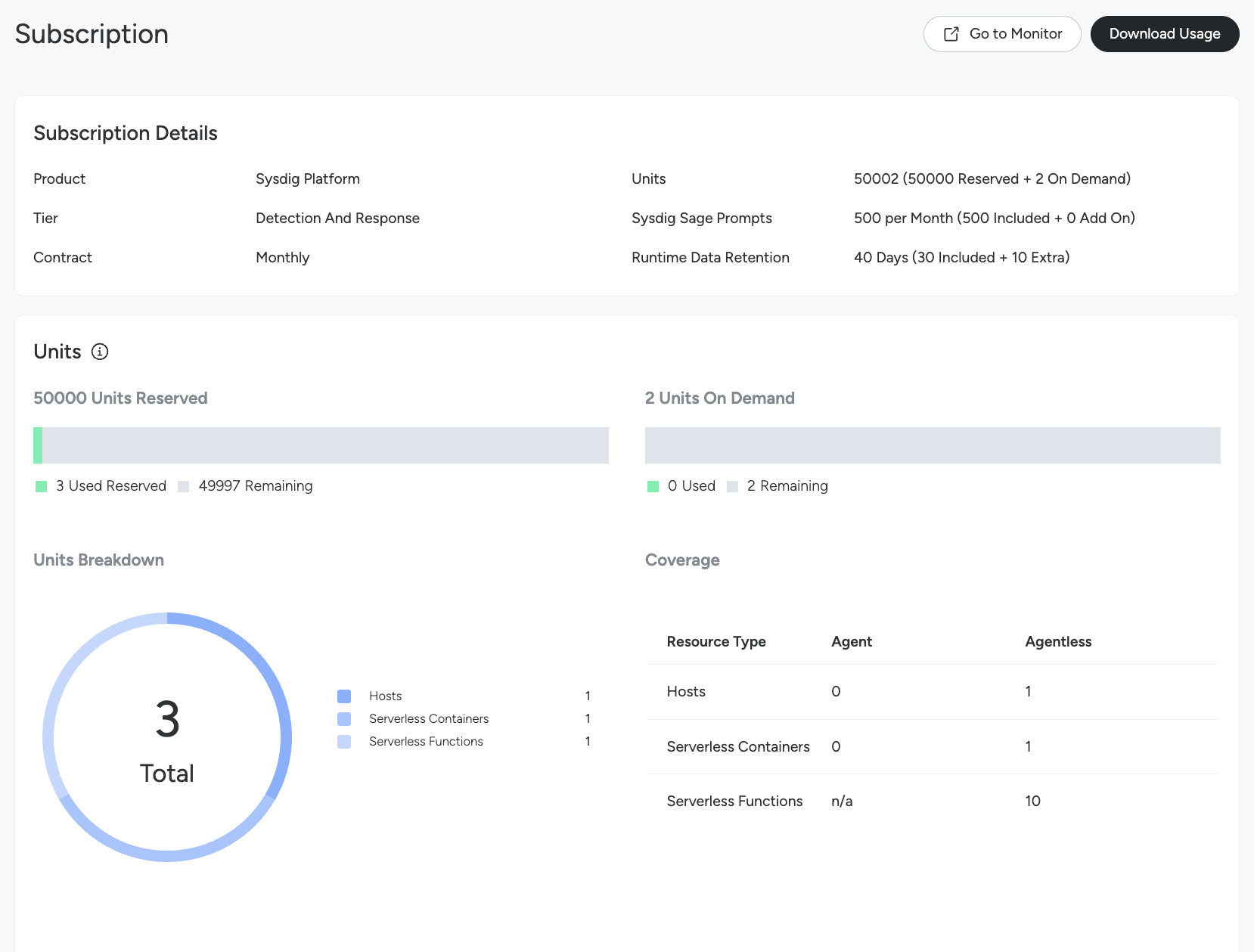Click the external link icon in Go to Monitor
This screenshot has height=952, width=1254.
coord(951,34)
